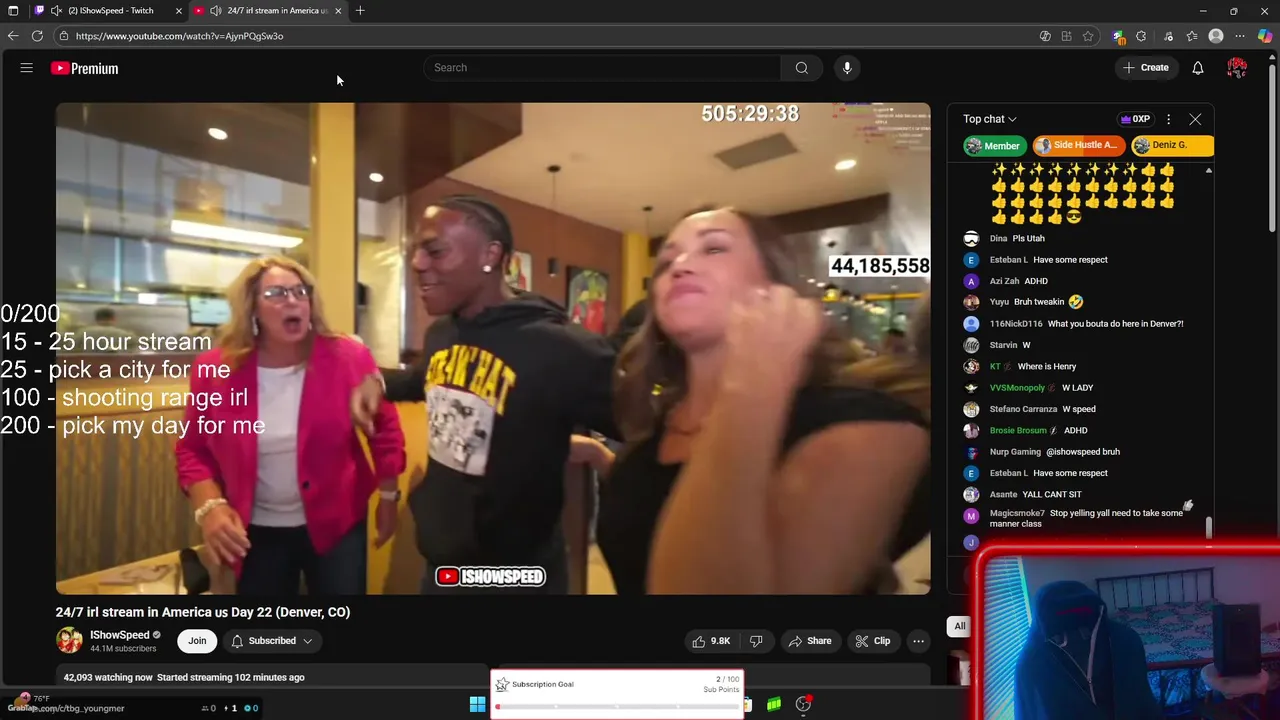Open YouTube notifications bell

pos(1197,68)
